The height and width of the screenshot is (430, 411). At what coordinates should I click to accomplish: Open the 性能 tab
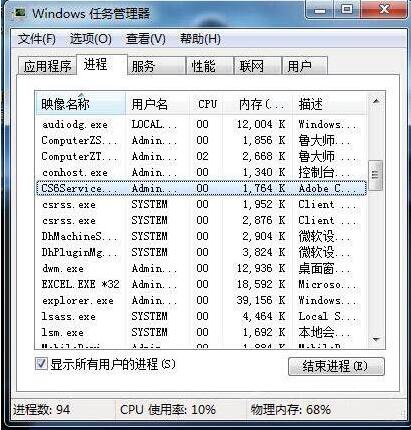coord(210,66)
